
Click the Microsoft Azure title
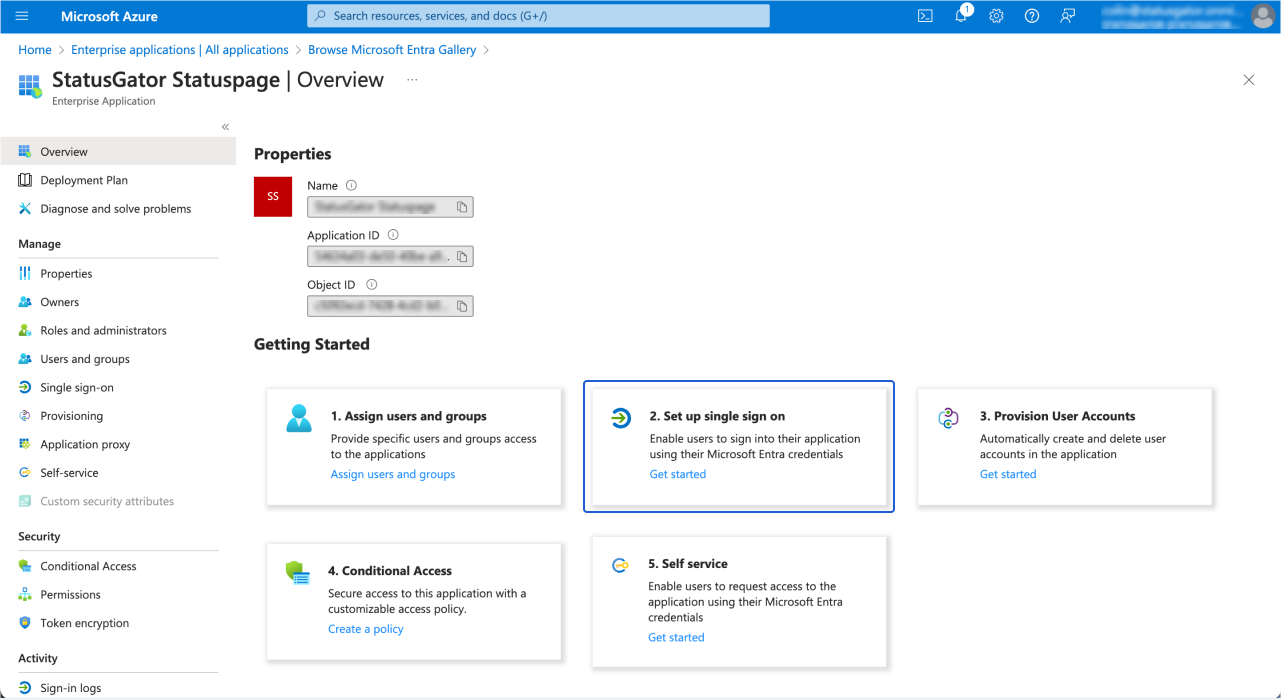click(109, 16)
